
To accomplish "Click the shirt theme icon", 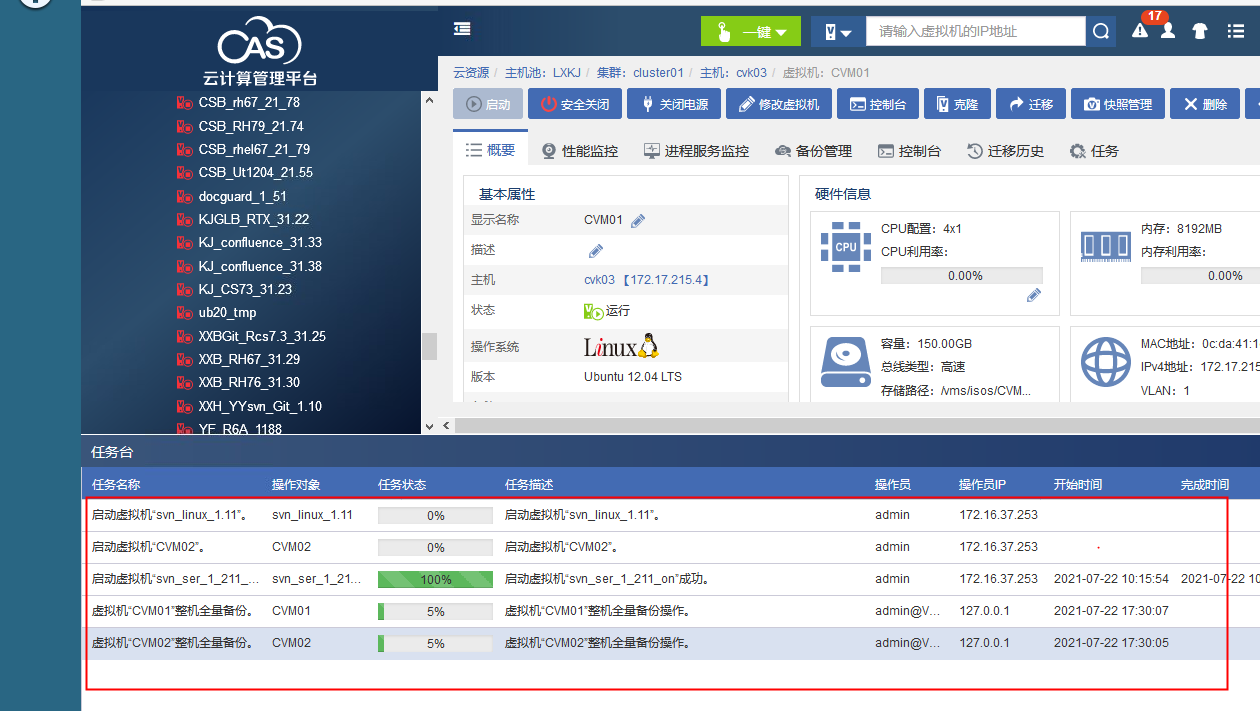I will pos(1200,31).
